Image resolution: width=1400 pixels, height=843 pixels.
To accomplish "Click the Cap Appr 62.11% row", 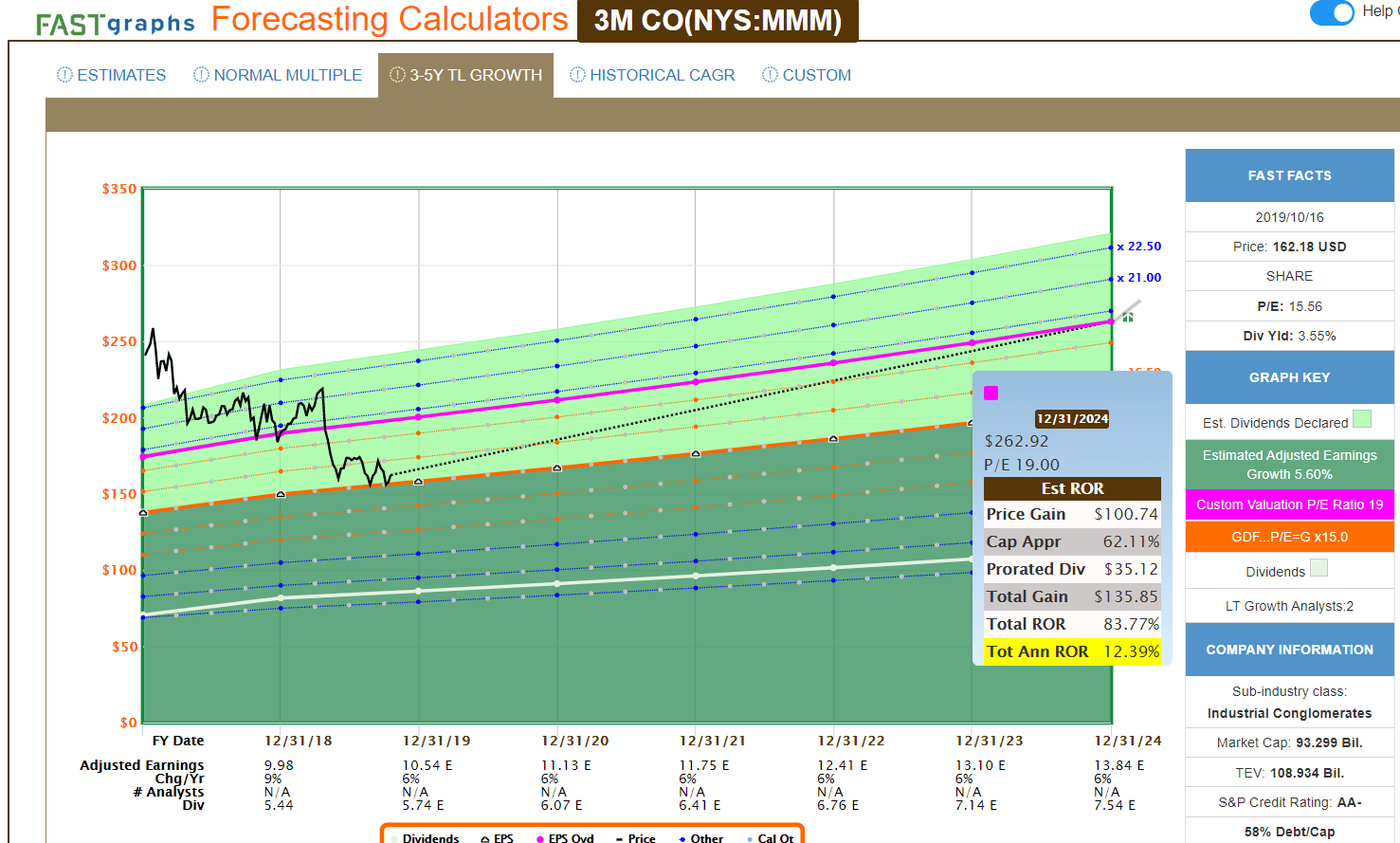I will [1072, 541].
